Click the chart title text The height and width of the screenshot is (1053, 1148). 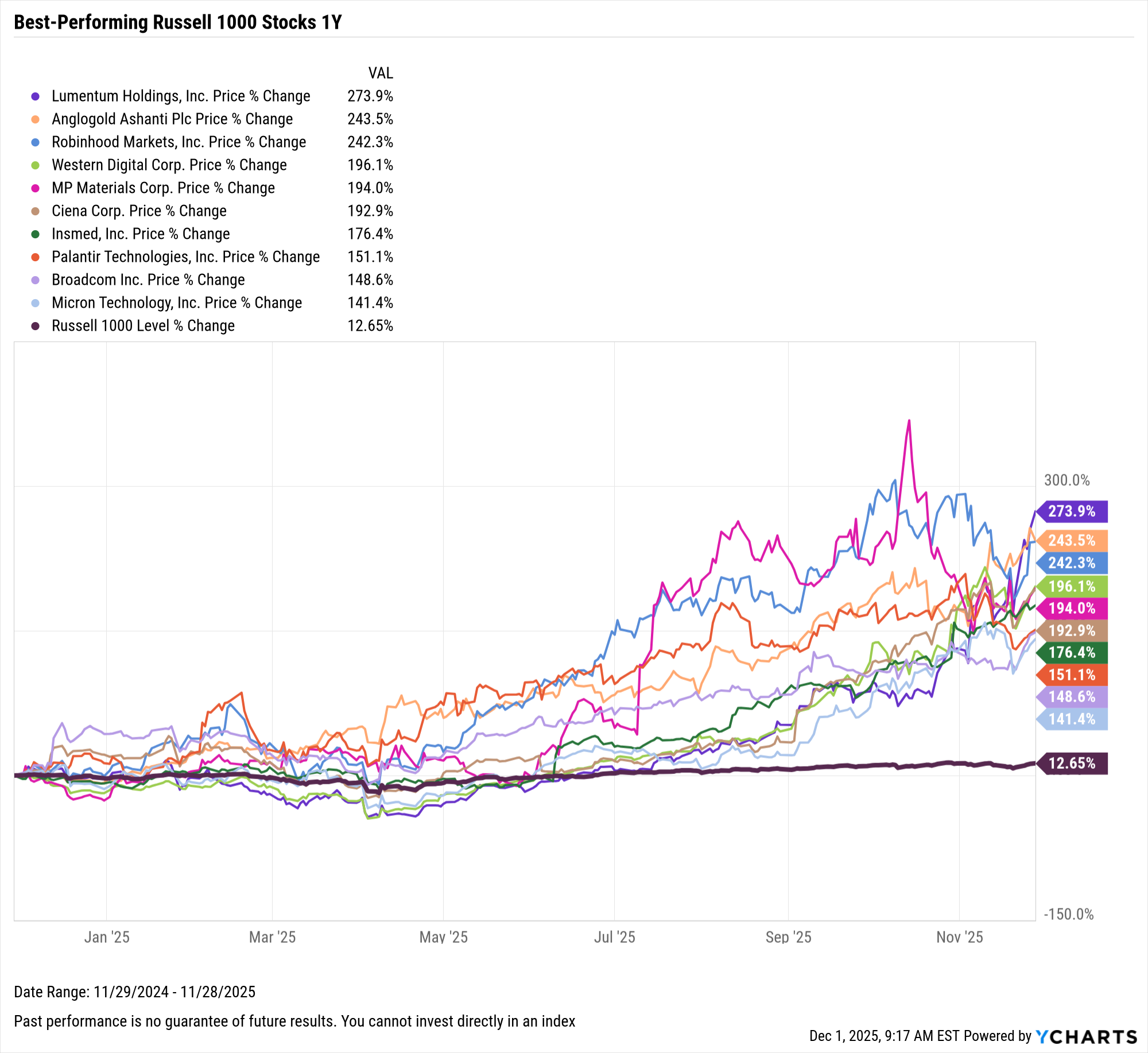tap(177, 22)
